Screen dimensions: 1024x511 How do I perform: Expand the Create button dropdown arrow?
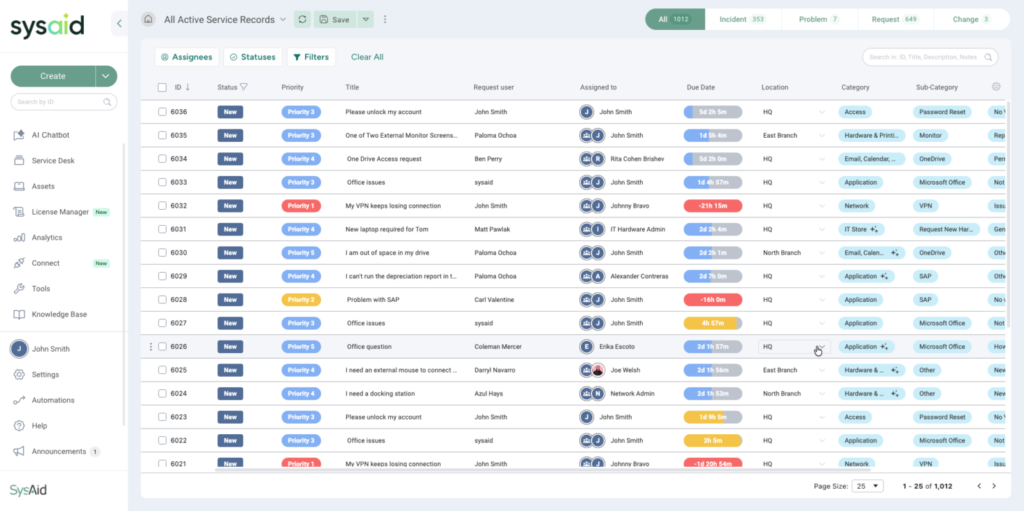(106, 76)
